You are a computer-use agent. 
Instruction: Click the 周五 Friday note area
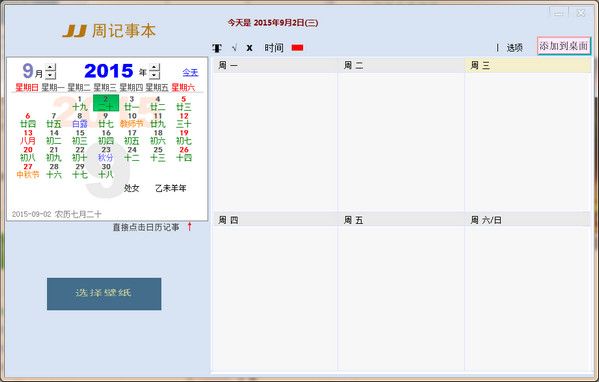coord(401,298)
